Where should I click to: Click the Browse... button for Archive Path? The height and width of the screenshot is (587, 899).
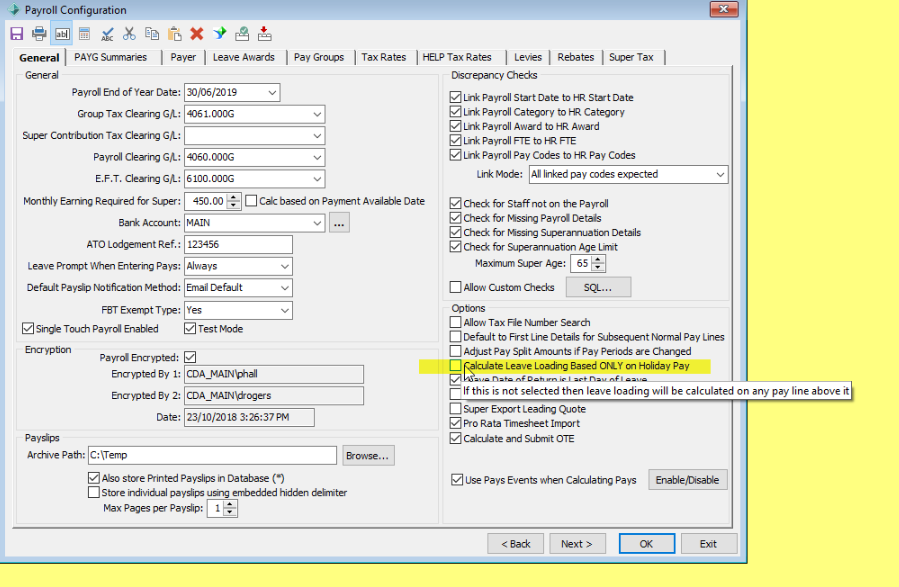point(368,456)
